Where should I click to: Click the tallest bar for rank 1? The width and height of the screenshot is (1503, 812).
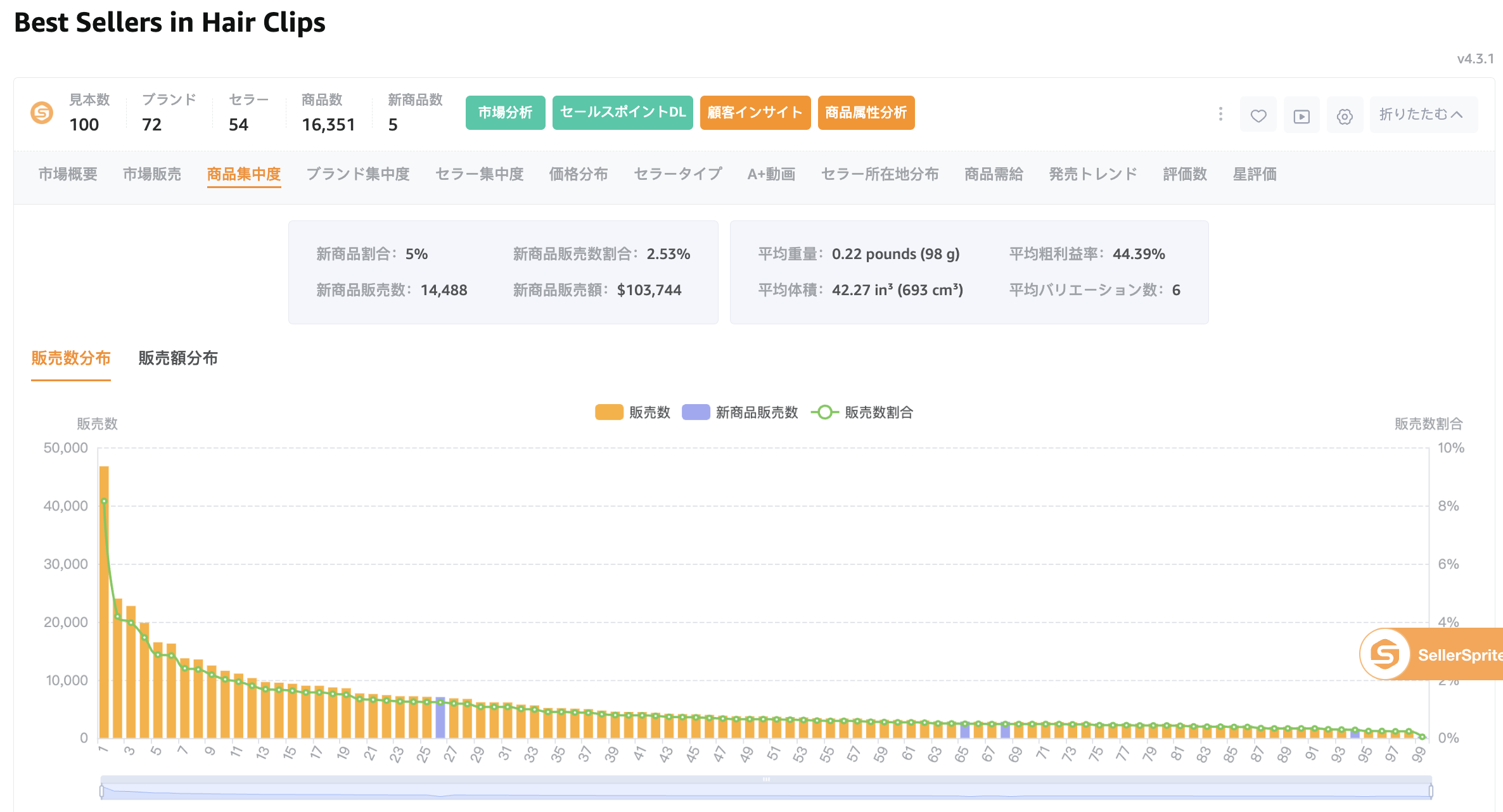(x=104, y=602)
